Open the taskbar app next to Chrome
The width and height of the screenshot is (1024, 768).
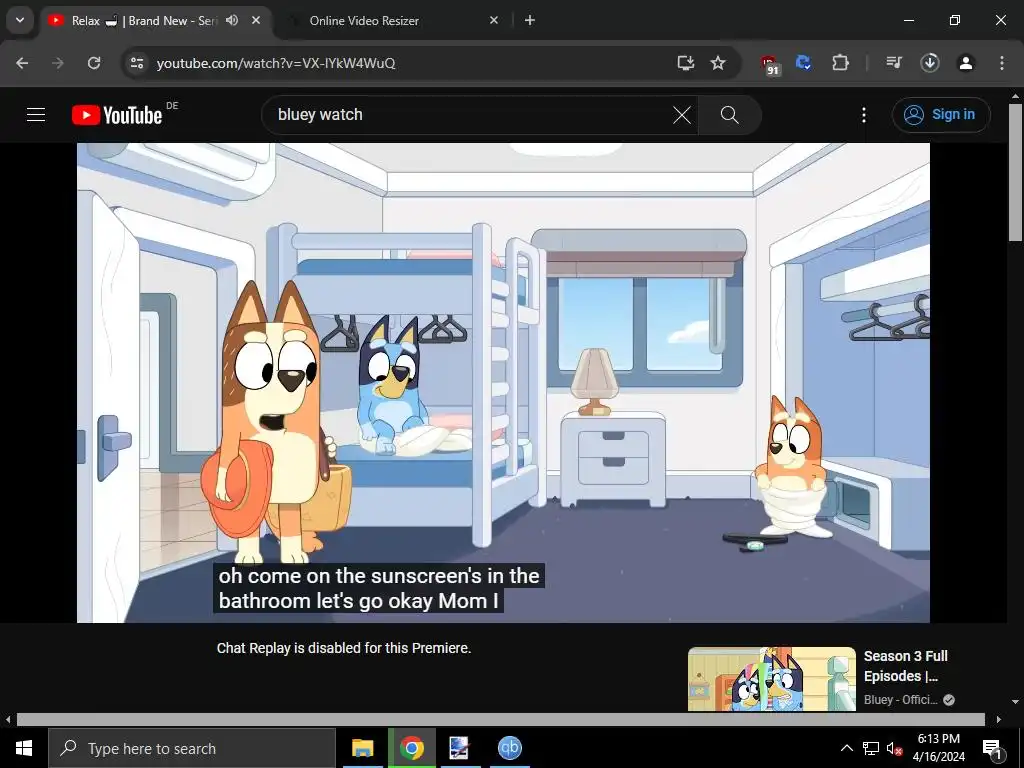point(460,748)
